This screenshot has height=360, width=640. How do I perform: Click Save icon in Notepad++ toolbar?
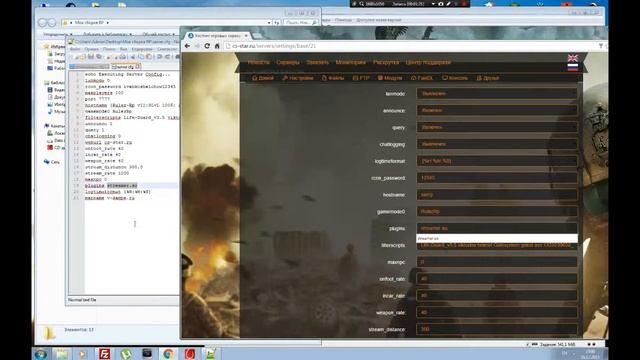[91, 57]
